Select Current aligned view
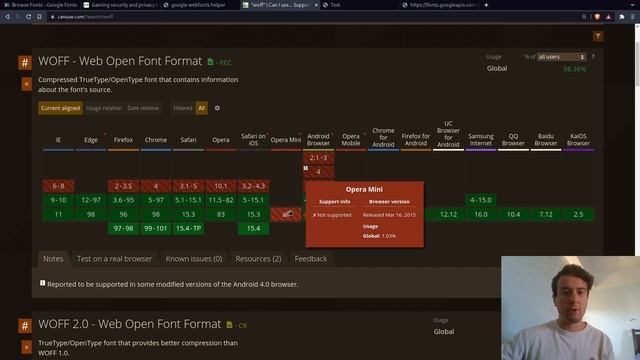The image size is (640, 360). coord(60,108)
